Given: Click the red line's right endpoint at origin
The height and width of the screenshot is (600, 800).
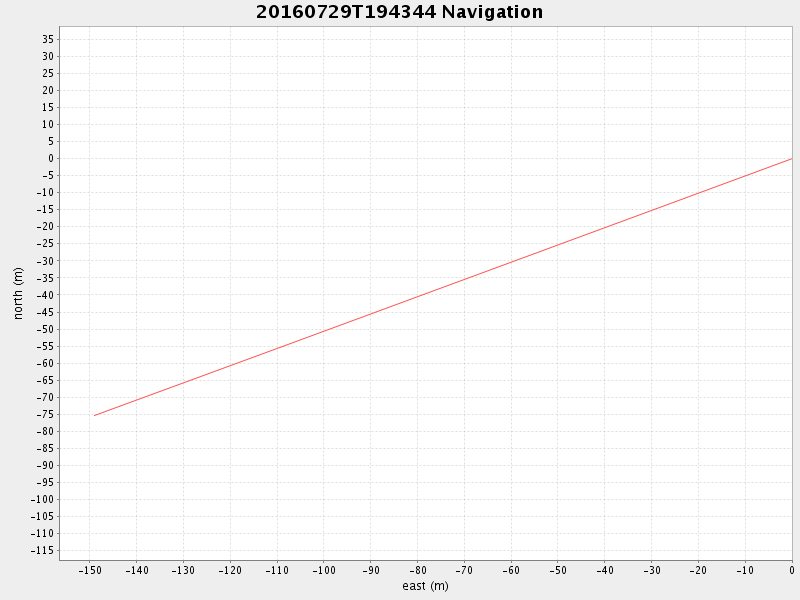Looking at the screenshot, I should tap(791, 158).
